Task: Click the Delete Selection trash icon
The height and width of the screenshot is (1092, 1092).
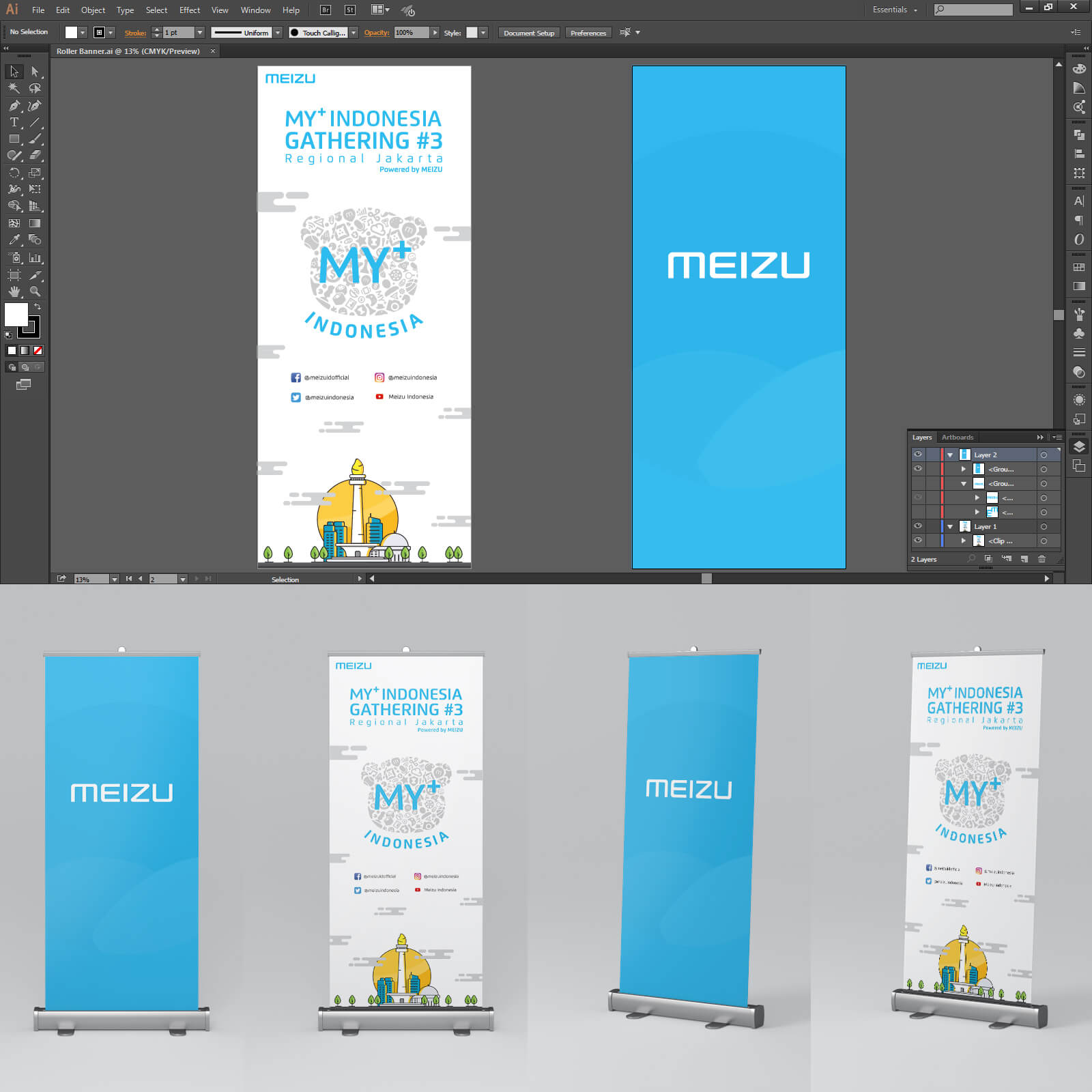Action: click(1041, 559)
